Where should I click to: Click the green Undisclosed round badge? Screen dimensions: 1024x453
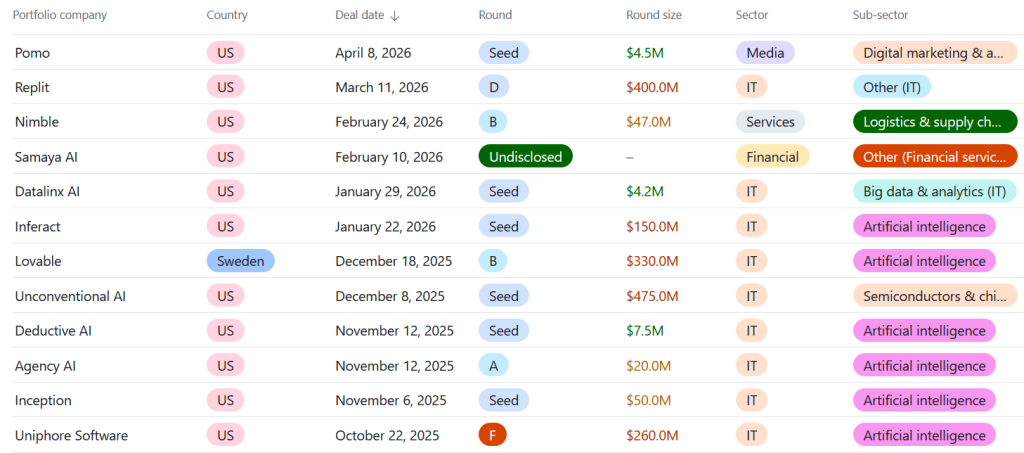[x=525, y=157]
